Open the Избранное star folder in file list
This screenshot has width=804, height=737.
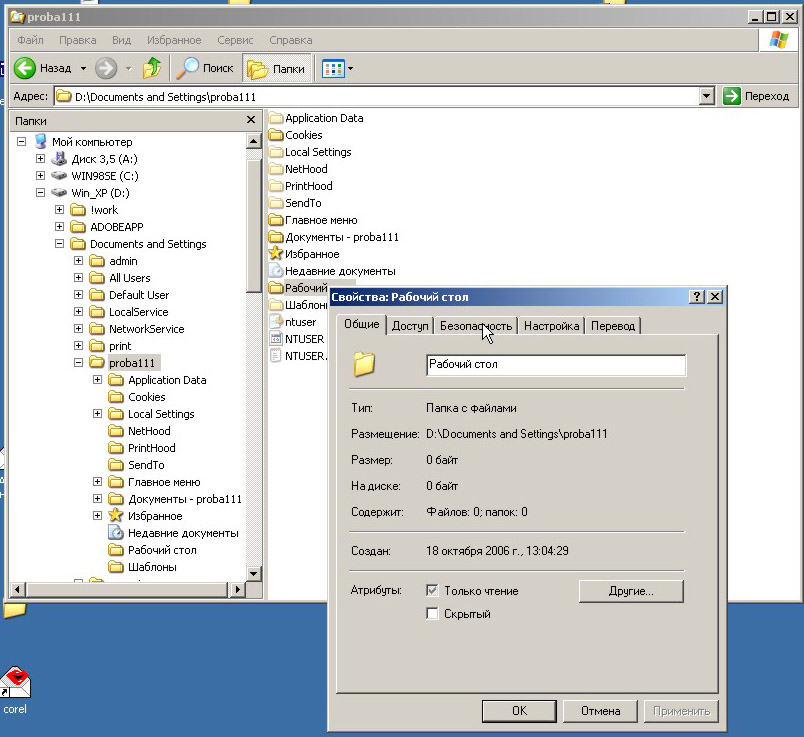coord(277,254)
